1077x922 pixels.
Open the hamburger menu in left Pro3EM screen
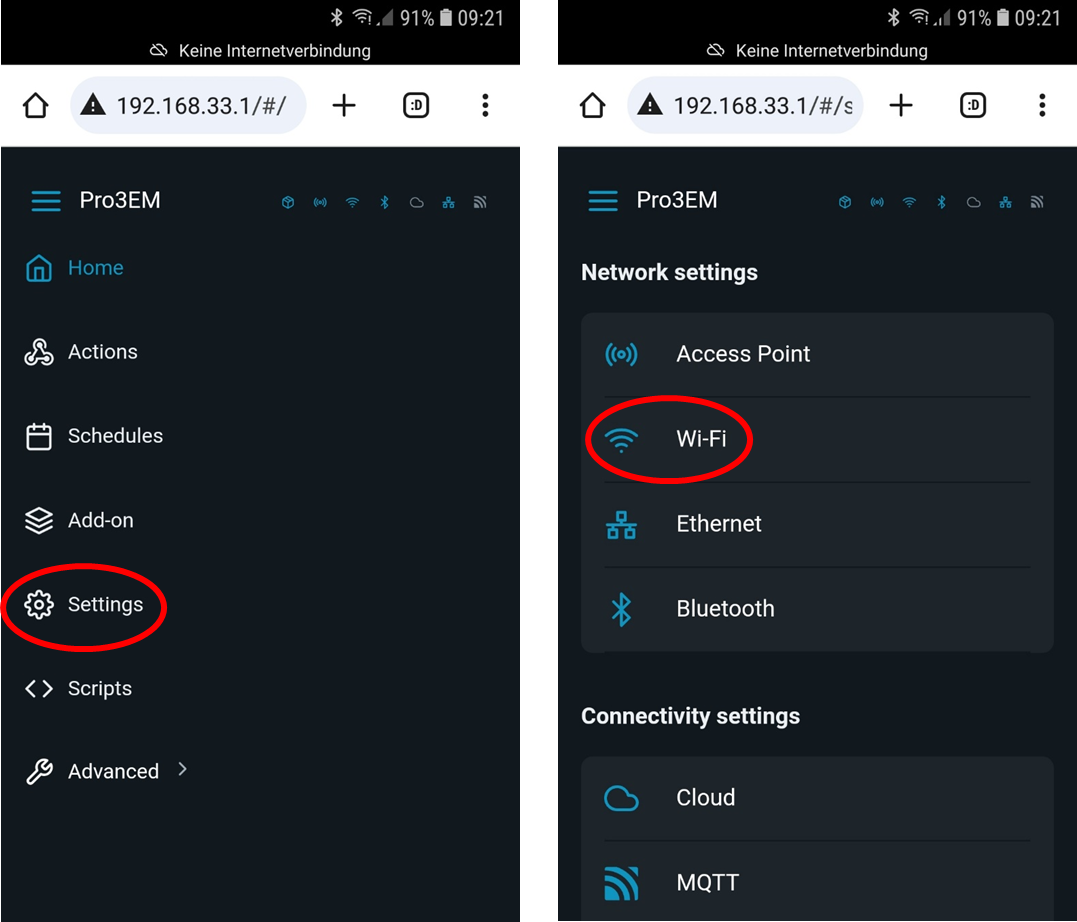(46, 201)
